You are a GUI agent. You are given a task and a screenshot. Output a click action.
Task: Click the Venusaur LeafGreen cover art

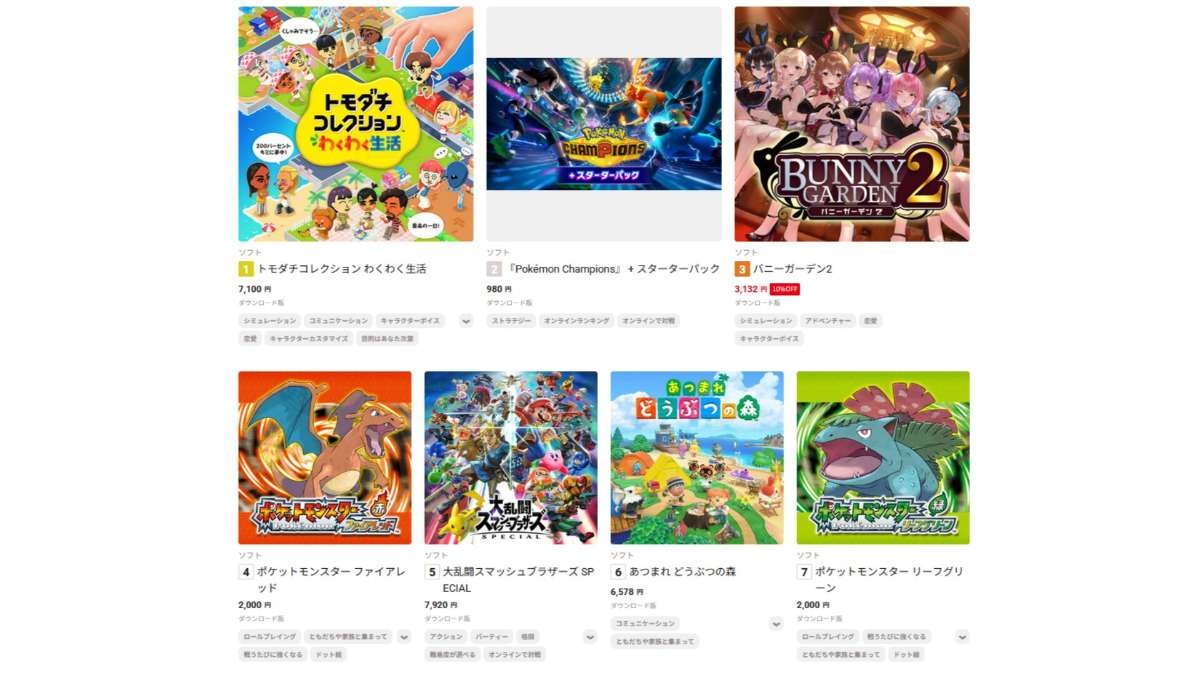(883, 458)
